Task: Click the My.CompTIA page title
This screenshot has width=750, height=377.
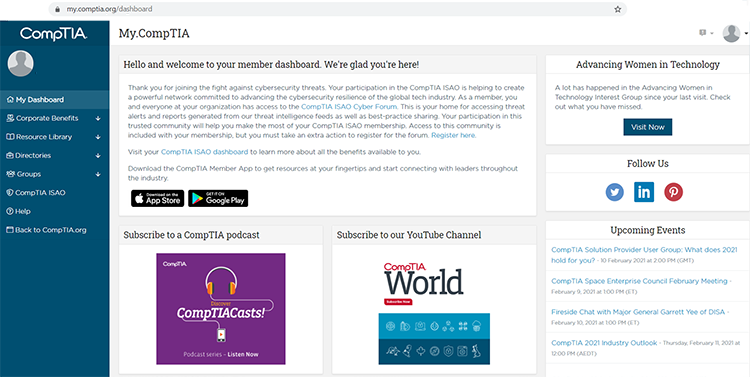Action: pos(154,33)
